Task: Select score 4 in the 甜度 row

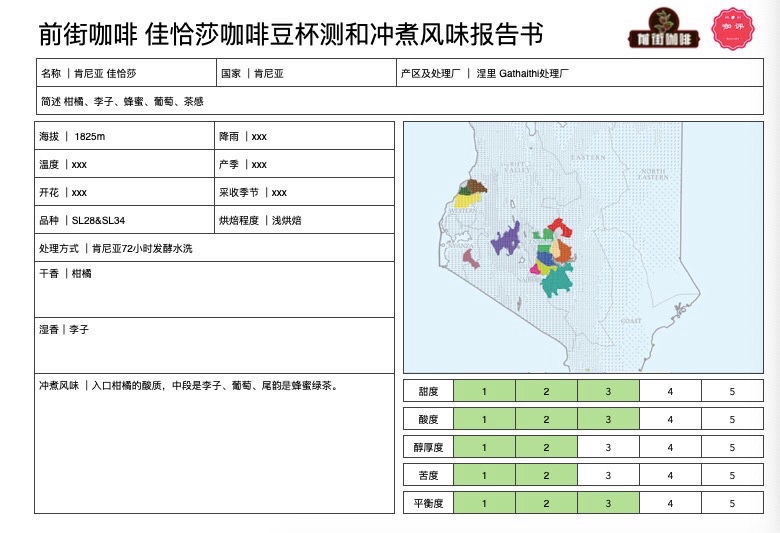Action: (x=670, y=391)
